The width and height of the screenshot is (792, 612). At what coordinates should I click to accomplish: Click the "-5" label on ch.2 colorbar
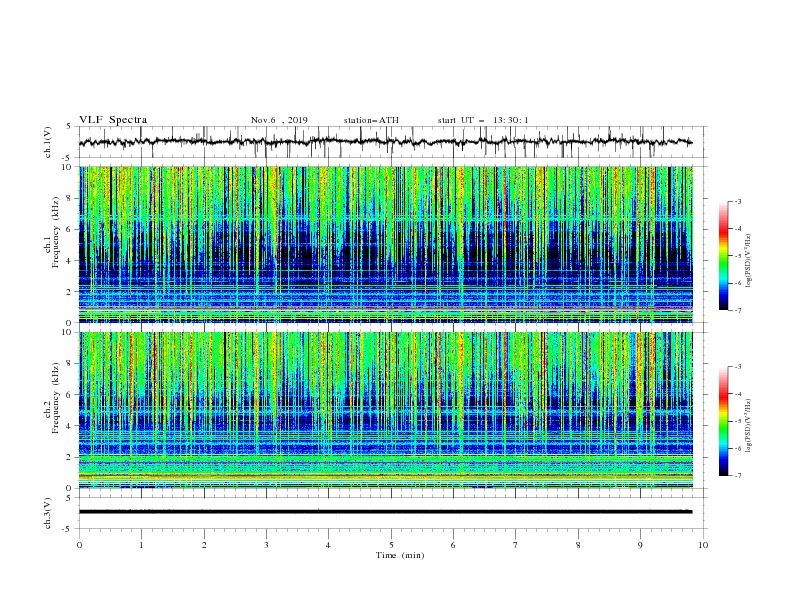(x=737, y=421)
